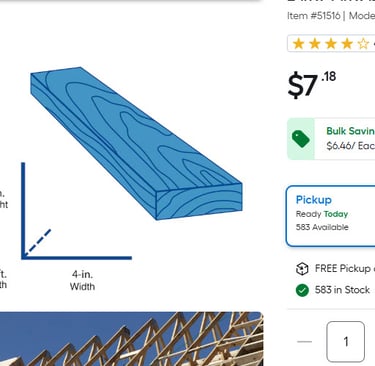The height and width of the screenshot is (366, 375).
Task: Click the green in-stock checkmark icon
Action: point(302,290)
